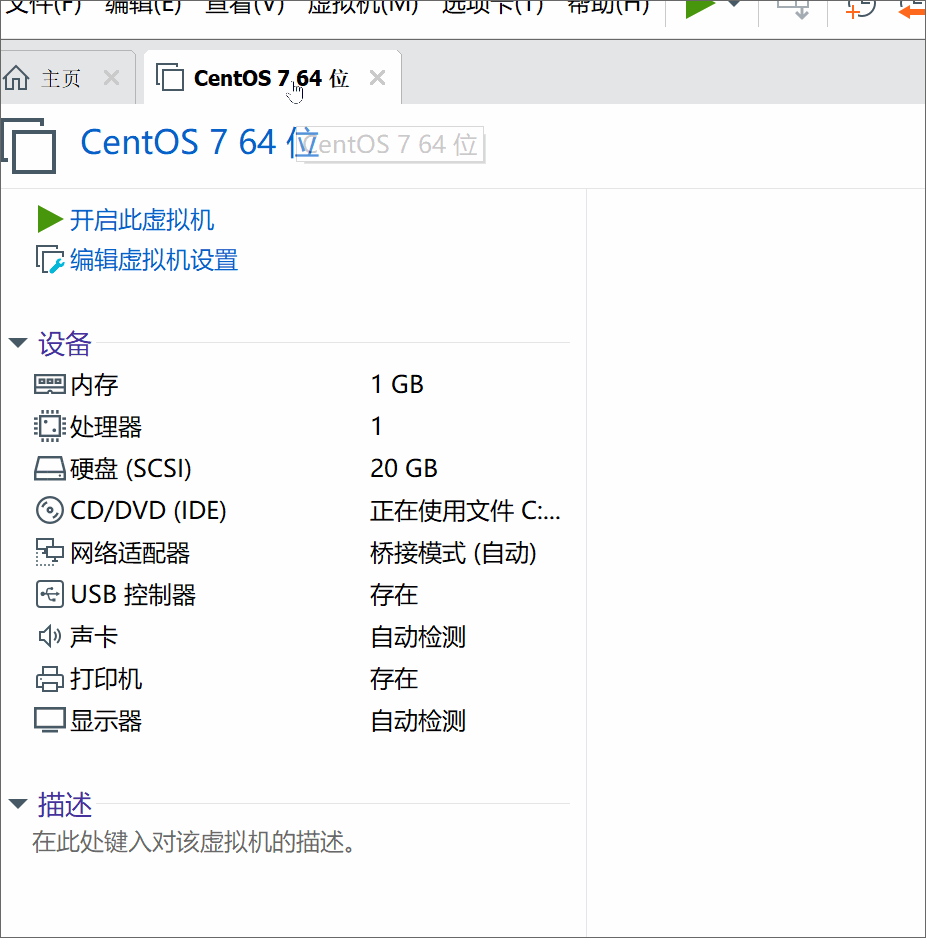Image resolution: width=926 pixels, height=938 pixels.
Task: Click the network adapter icon
Action: (49, 552)
